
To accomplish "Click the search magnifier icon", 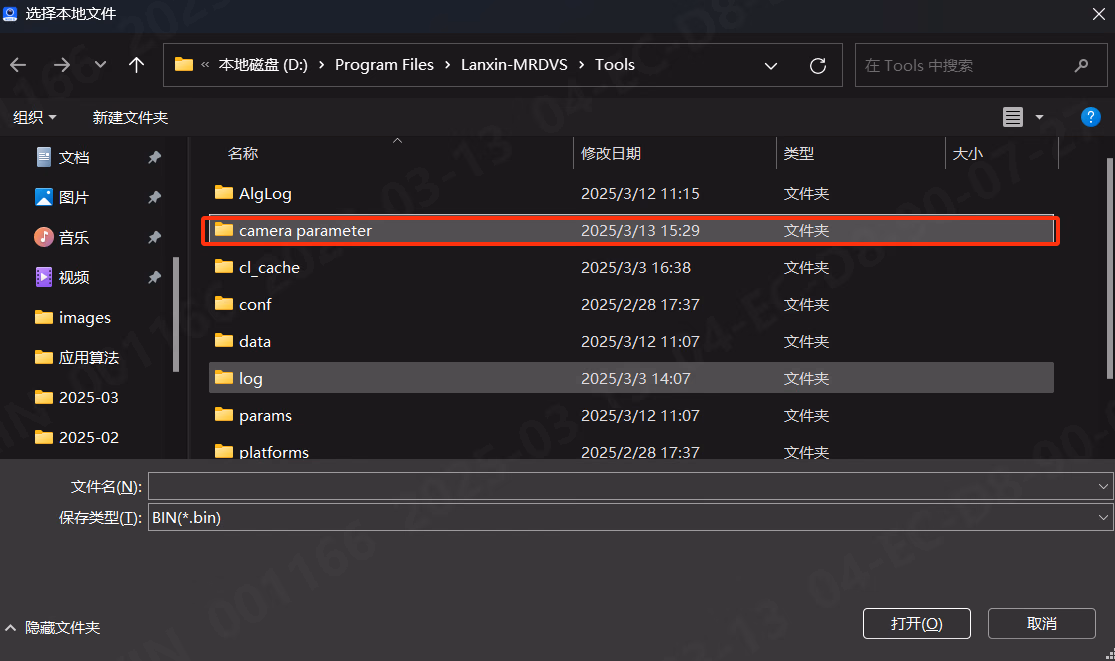I will coord(1082,65).
